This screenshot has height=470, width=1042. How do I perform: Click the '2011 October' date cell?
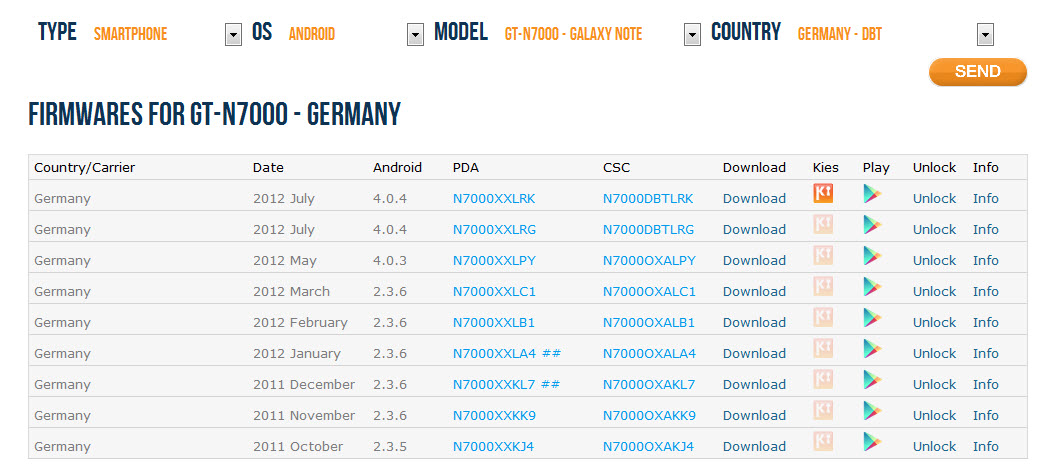tap(298, 447)
